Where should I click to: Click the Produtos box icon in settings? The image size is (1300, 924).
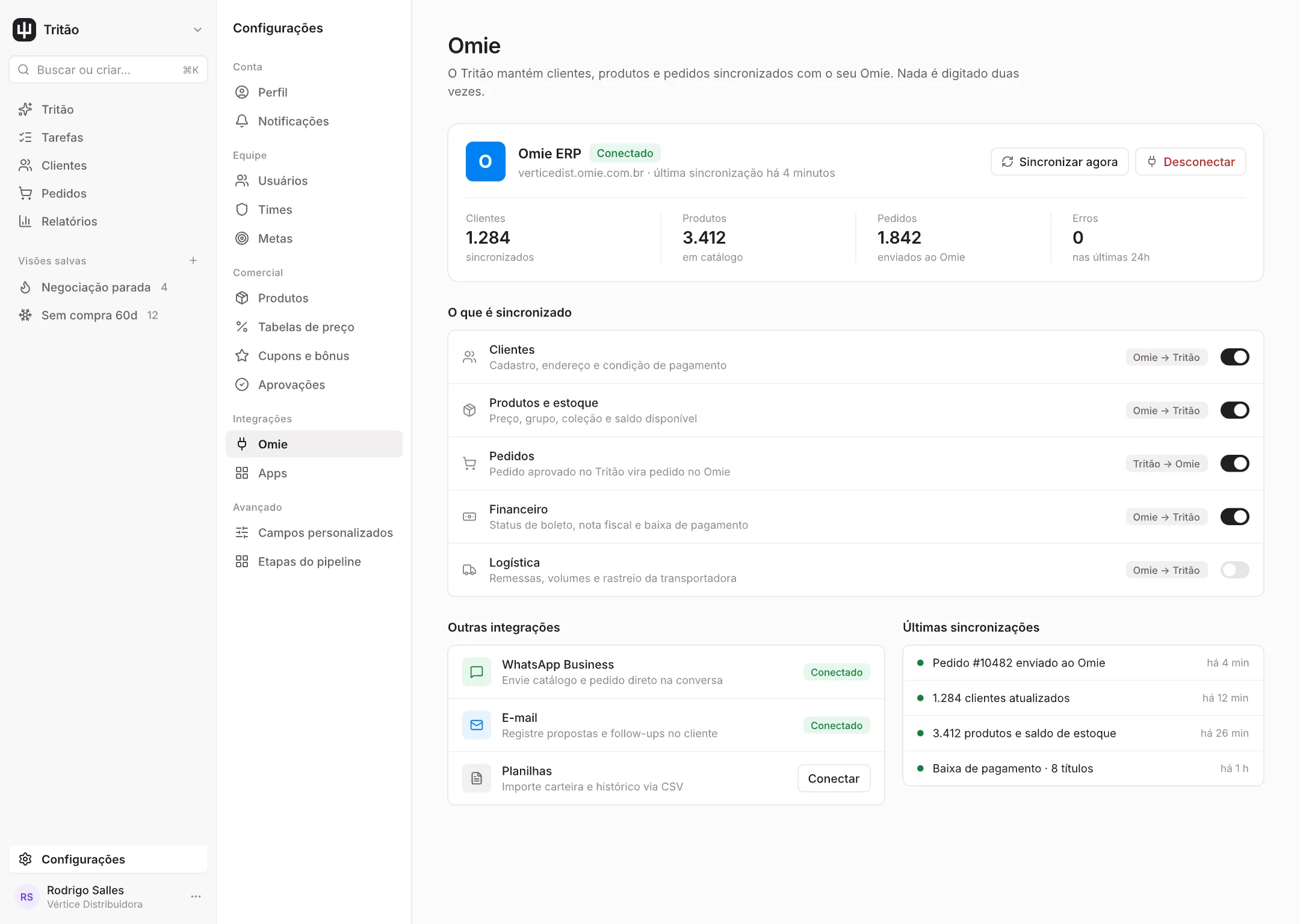(x=242, y=298)
